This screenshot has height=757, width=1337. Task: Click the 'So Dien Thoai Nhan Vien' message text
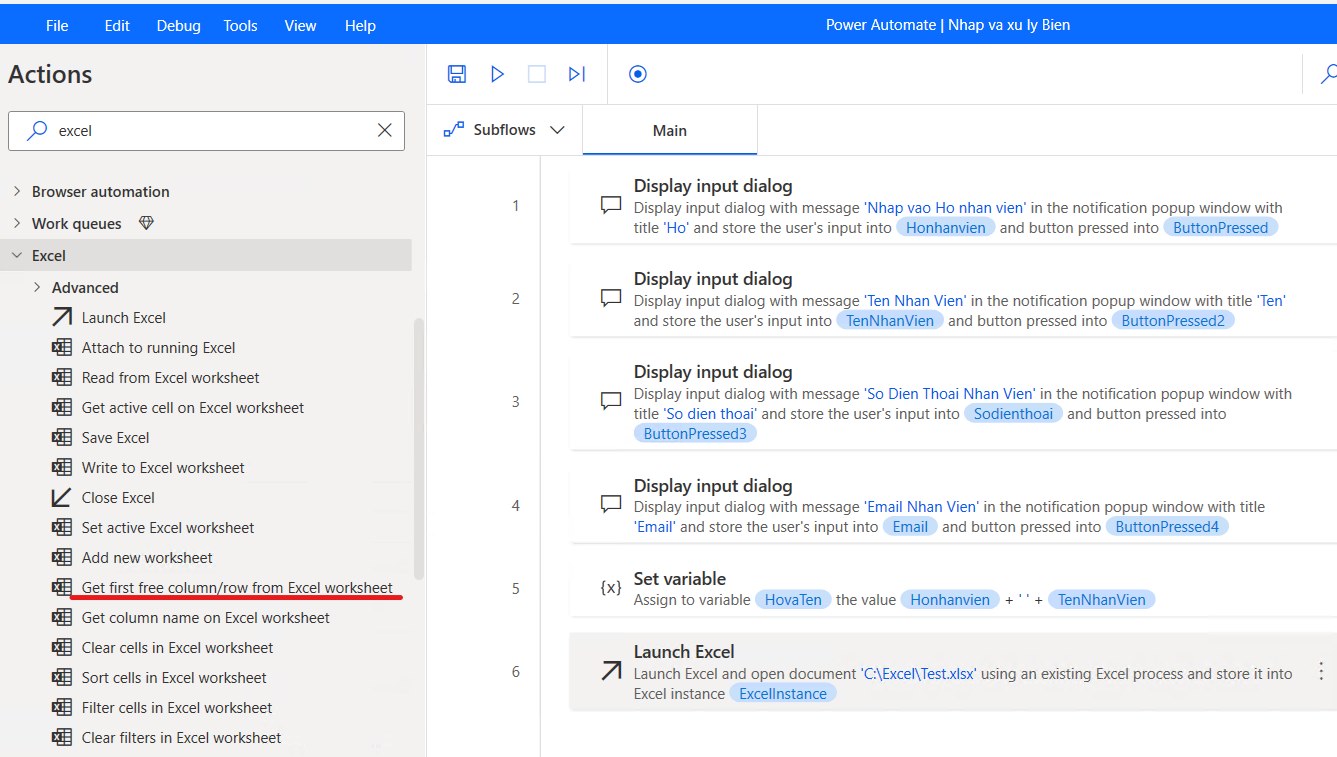click(x=949, y=394)
